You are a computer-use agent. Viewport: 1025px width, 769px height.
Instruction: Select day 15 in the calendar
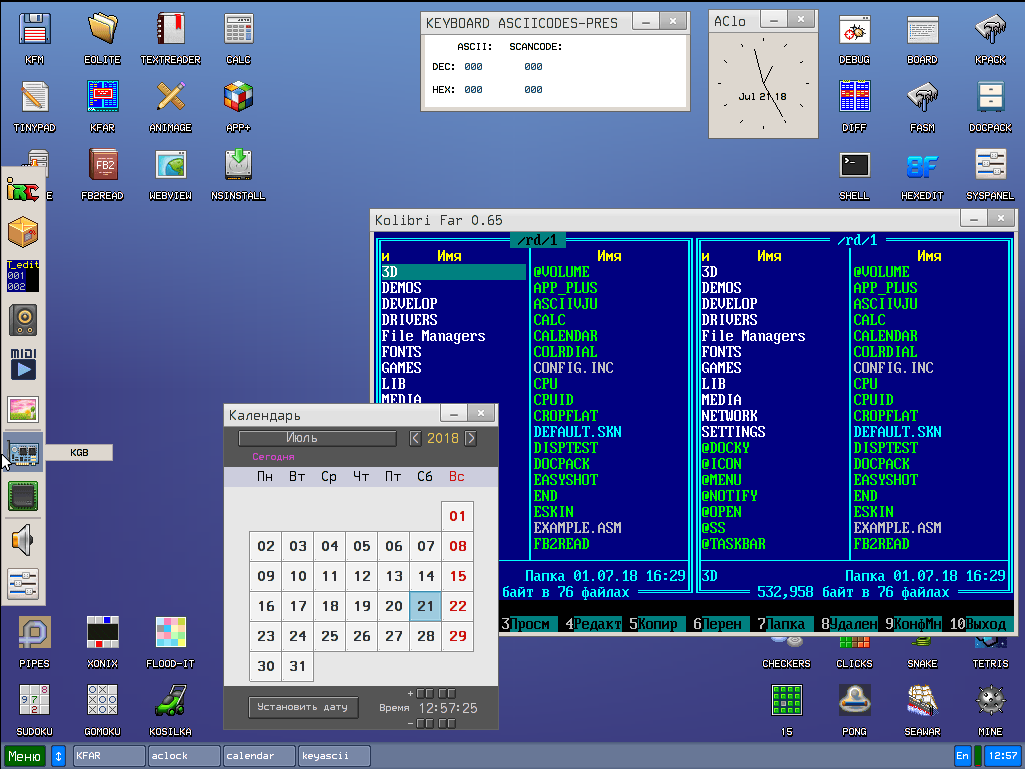coord(458,576)
